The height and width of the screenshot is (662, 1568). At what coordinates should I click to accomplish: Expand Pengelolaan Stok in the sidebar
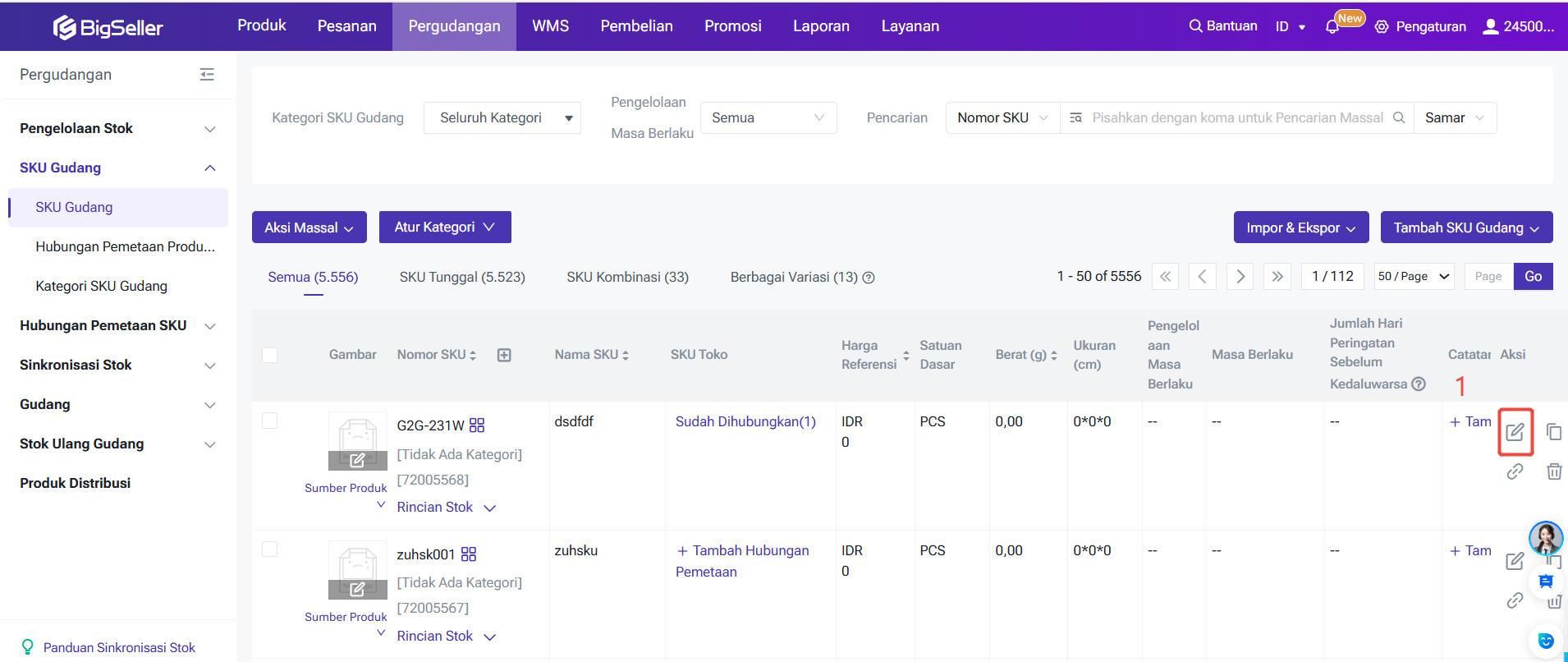117,128
